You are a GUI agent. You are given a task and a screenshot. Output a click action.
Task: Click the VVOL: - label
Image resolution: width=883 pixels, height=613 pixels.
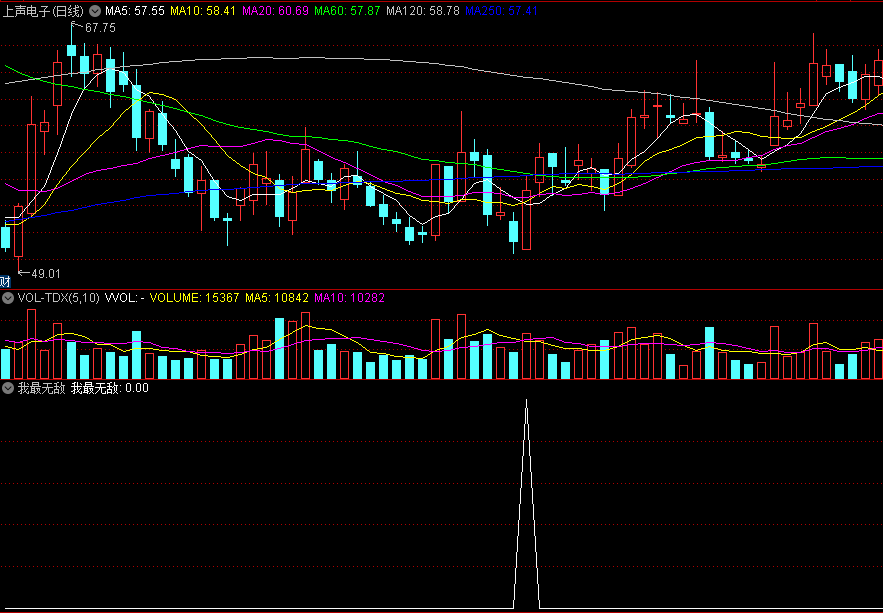pyautogui.click(x=124, y=298)
